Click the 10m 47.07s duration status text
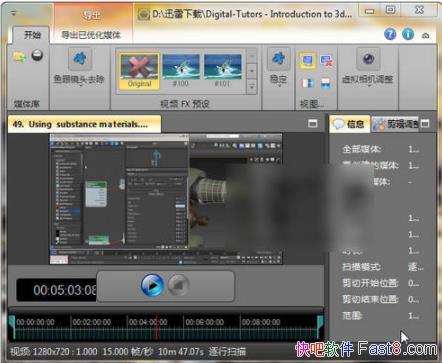Screen dimensions: 442x363 pyautogui.click(x=181, y=351)
